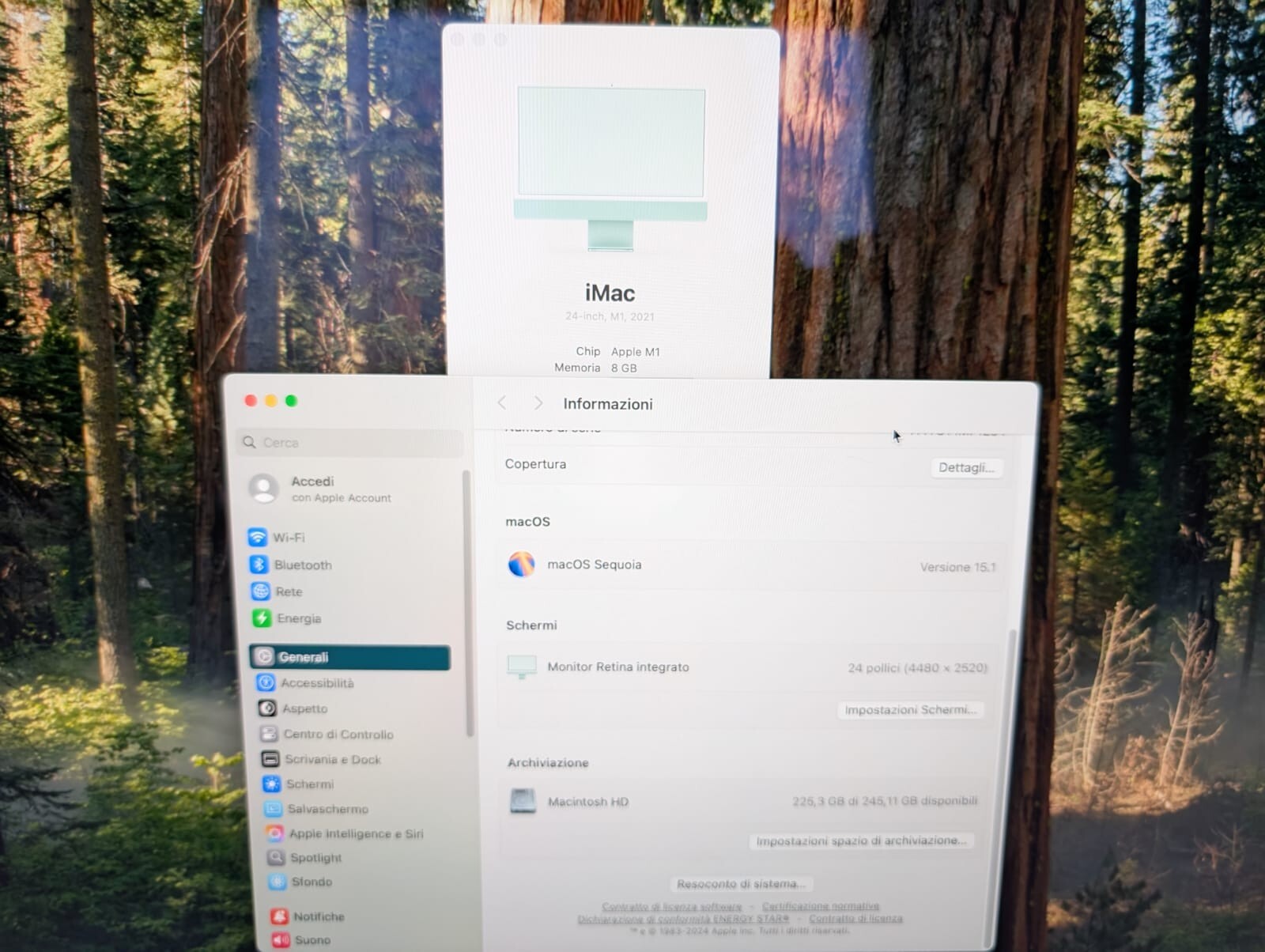Viewport: 1265px width, 952px height.
Task: Click "24 pollici (4480 × 2520)" value
Action: (918, 668)
